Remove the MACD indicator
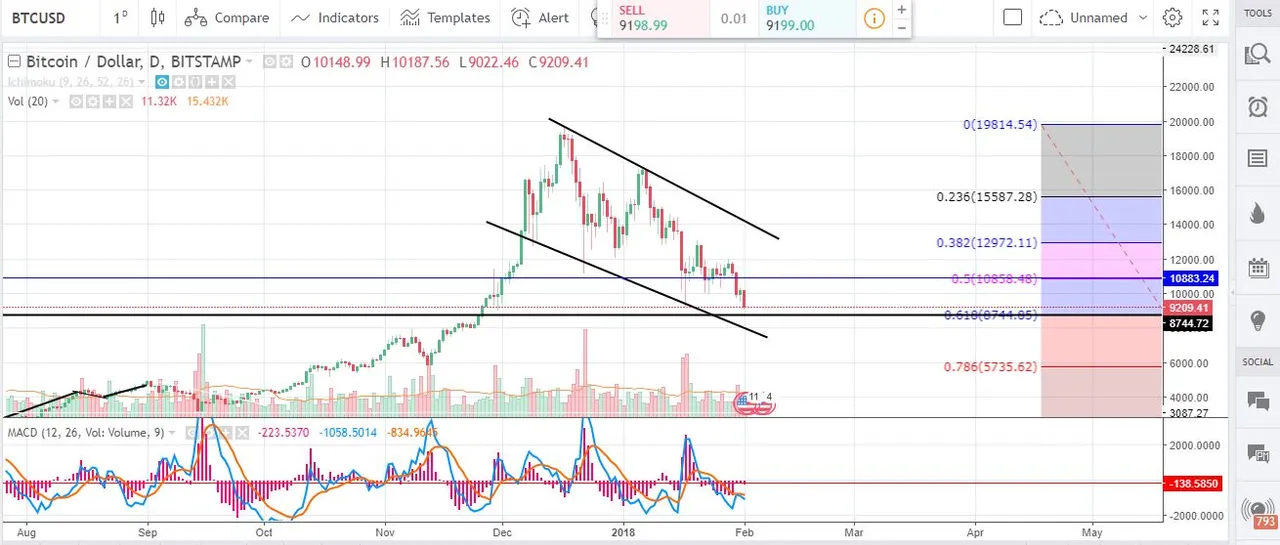This screenshot has height=545, width=1280. (242, 432)
